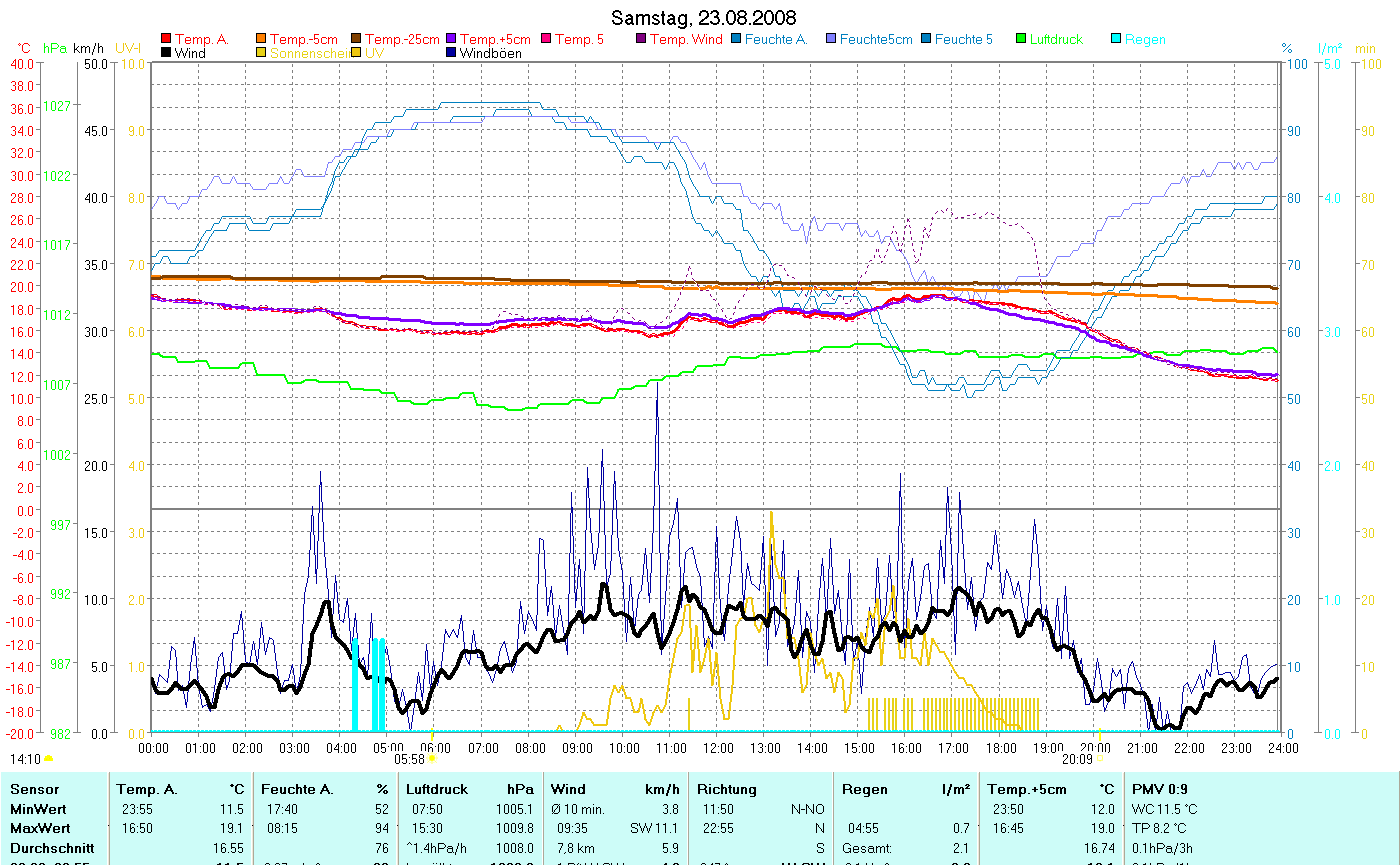Select the Sonnenschein legend label
Viewport: 1400px width, 865px height.
click(309, 53)
